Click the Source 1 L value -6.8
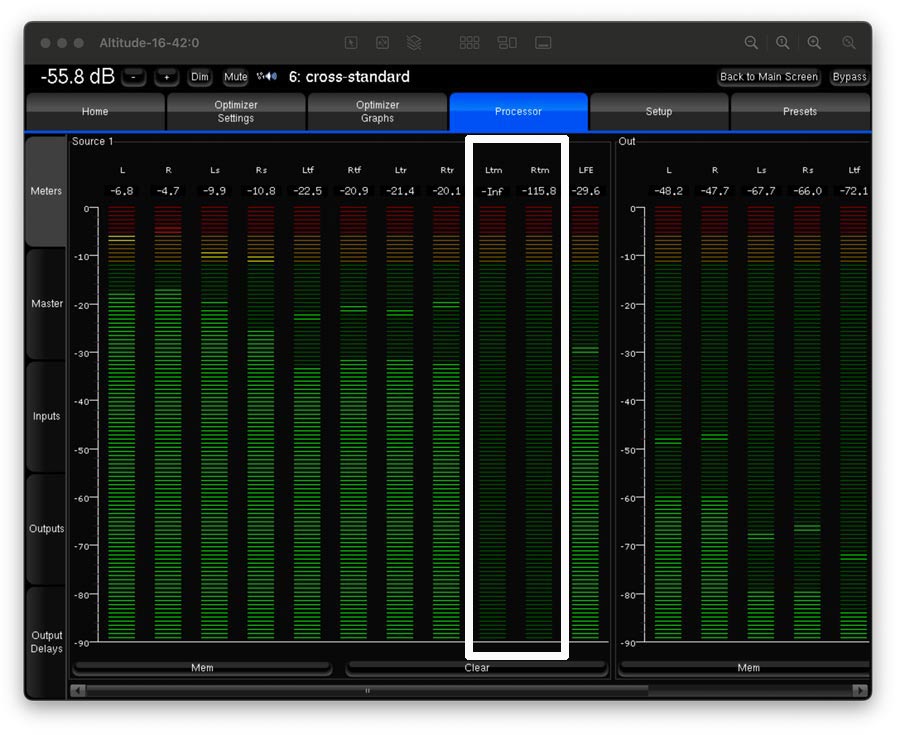900x735 pixels. point(122,191)
